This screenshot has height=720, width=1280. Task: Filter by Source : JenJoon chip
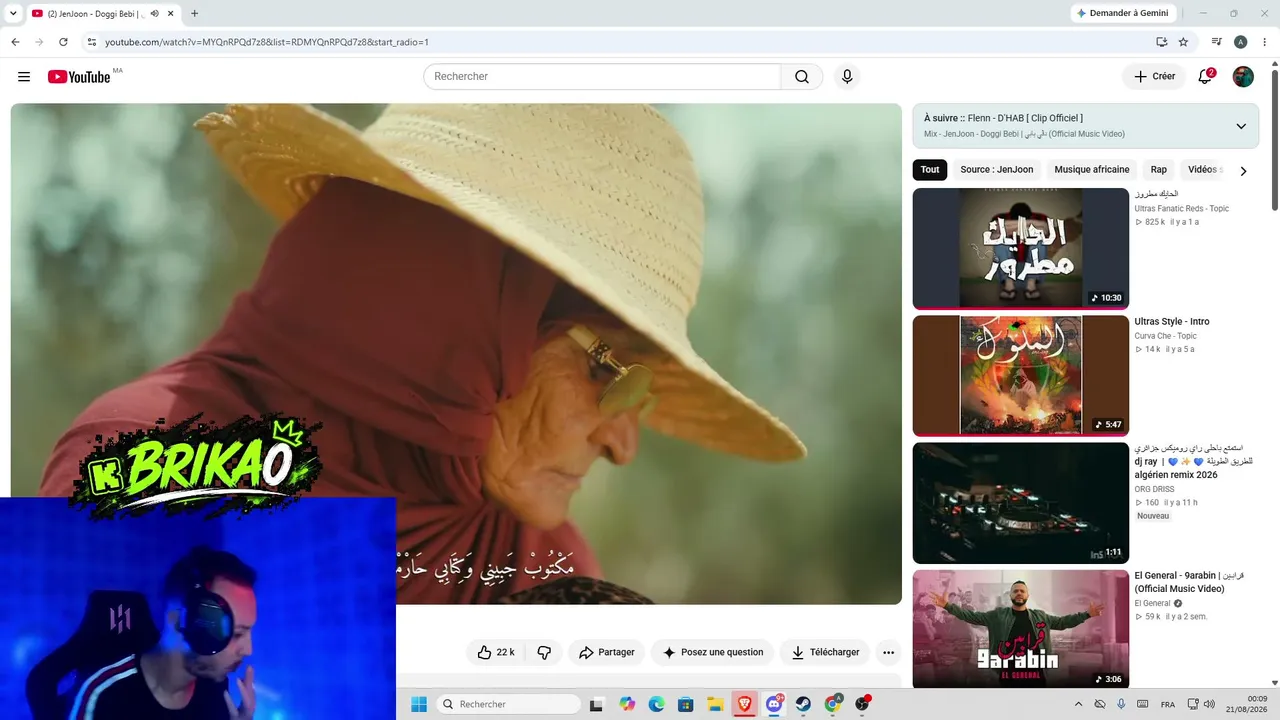[997, 170]
